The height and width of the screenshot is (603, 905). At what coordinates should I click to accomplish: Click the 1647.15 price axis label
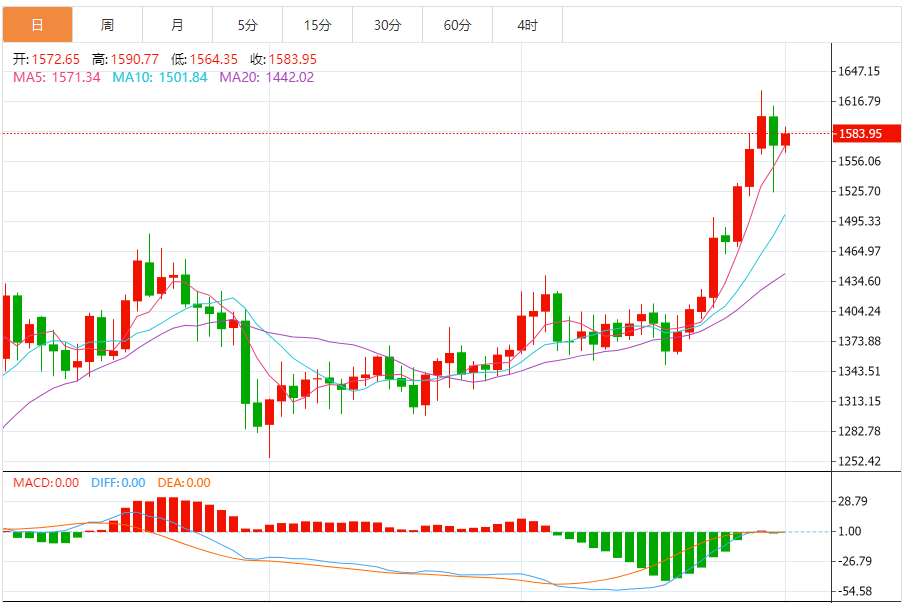(x=859, y=72)
